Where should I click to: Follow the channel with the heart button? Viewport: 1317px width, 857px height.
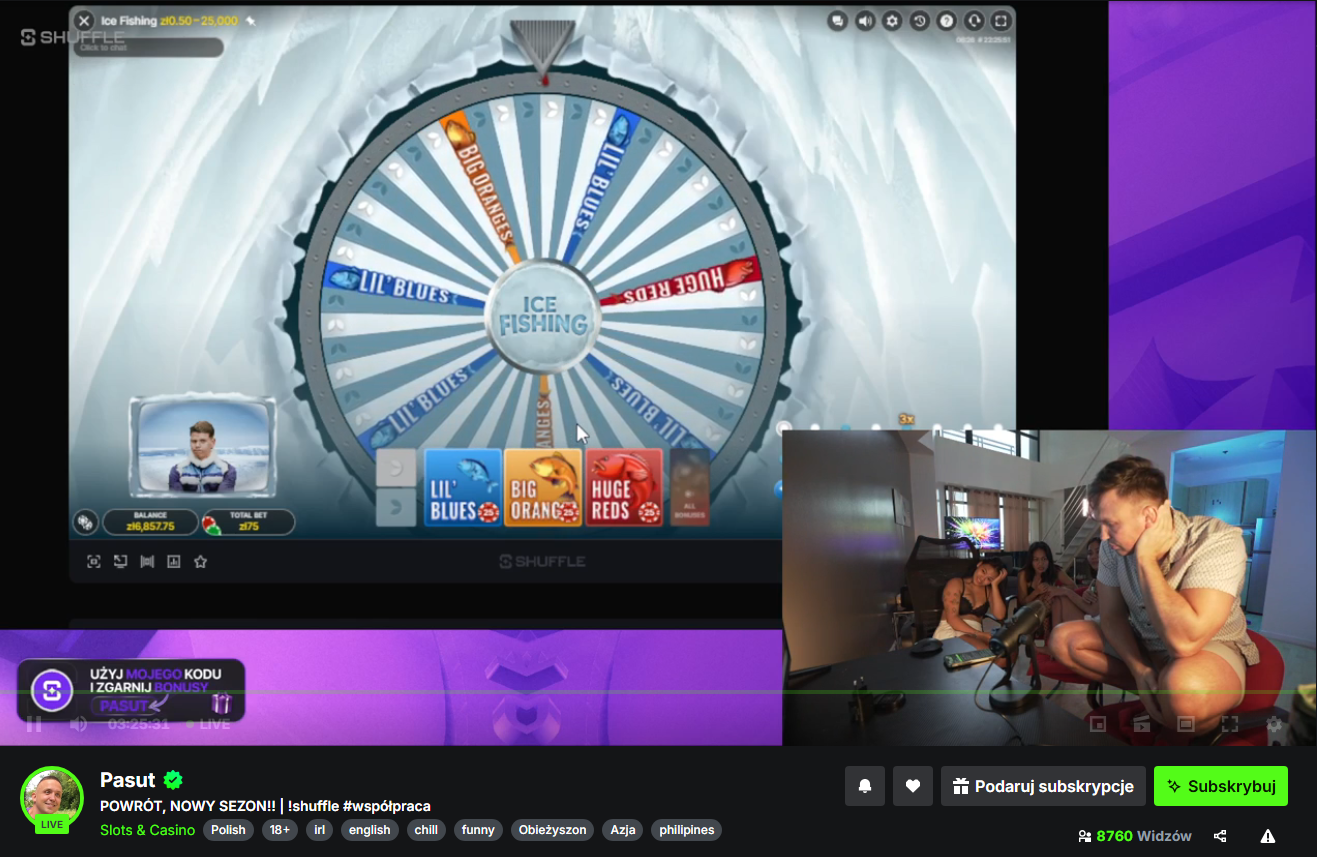913,786
